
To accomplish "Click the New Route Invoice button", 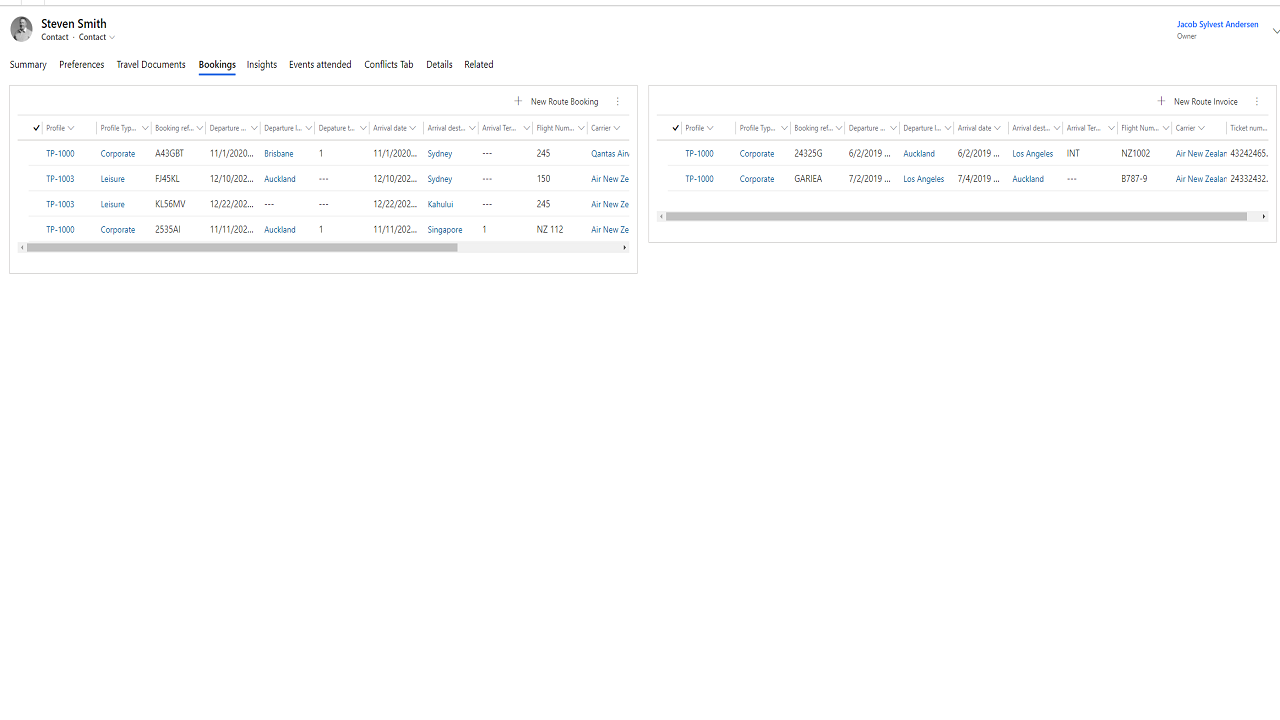I will click(x=1197, y=101).
